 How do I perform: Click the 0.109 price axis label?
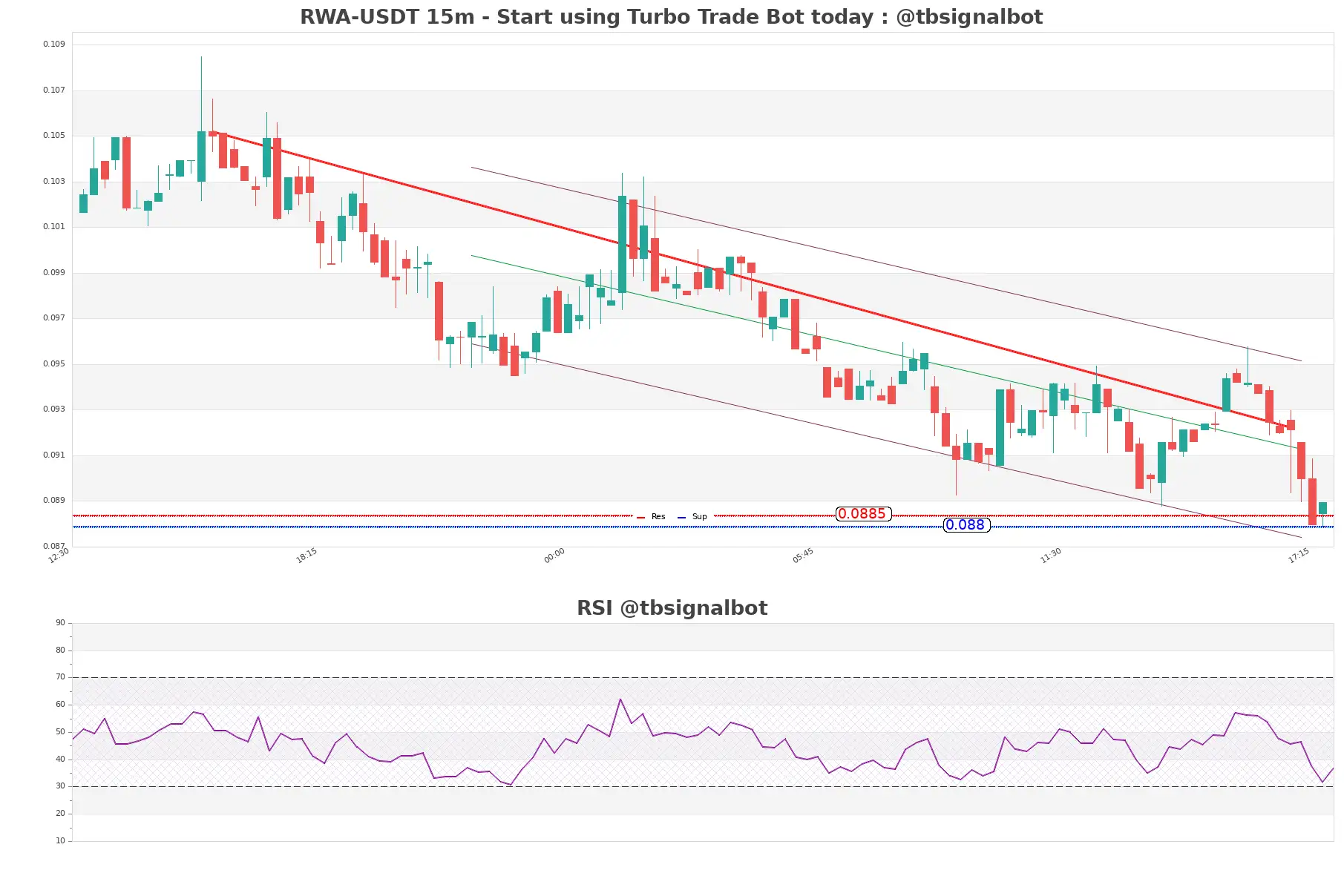pyautogui.click(x=54, y=45)
